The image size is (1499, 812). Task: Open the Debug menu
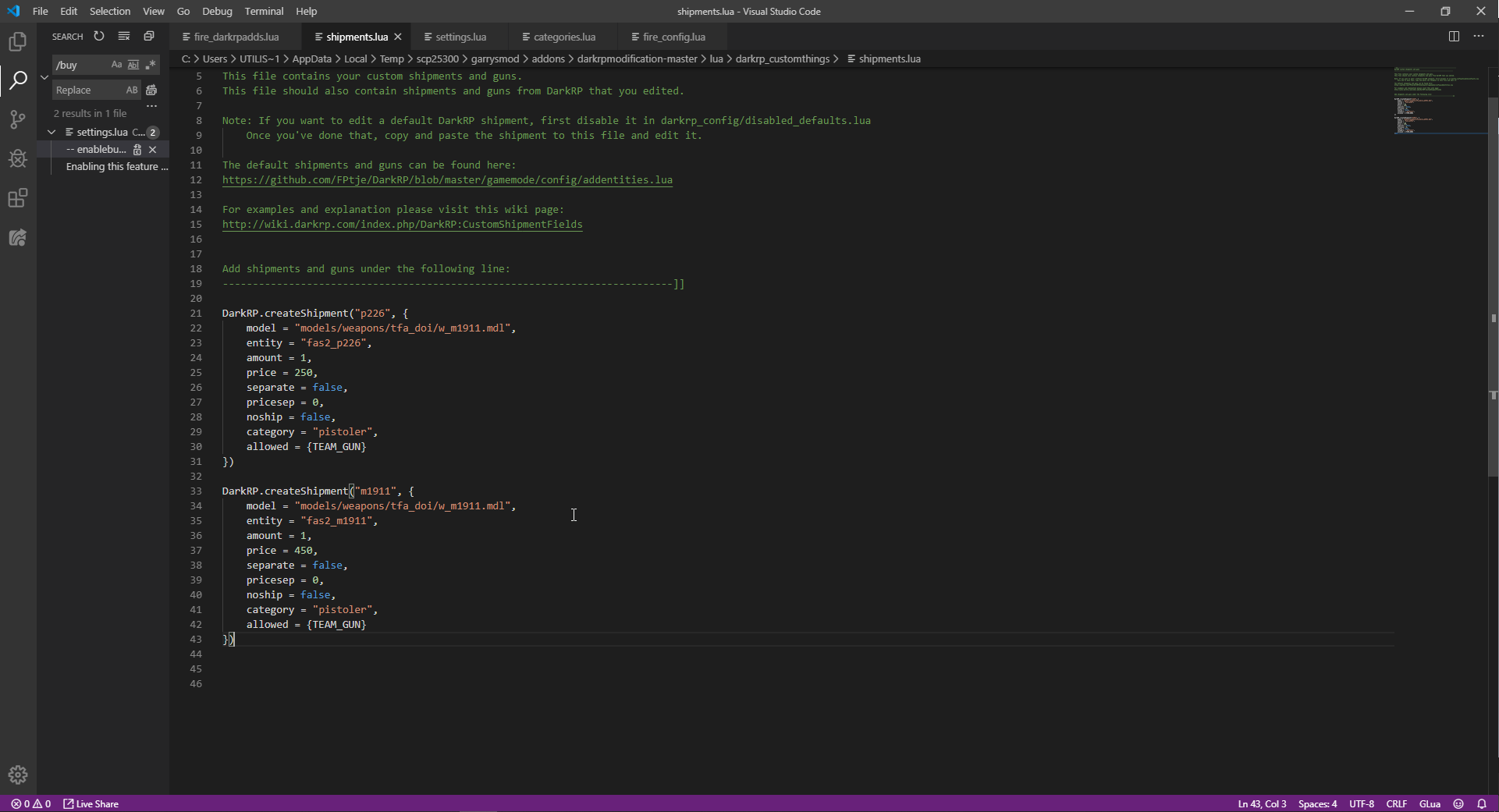click(217, 11)
